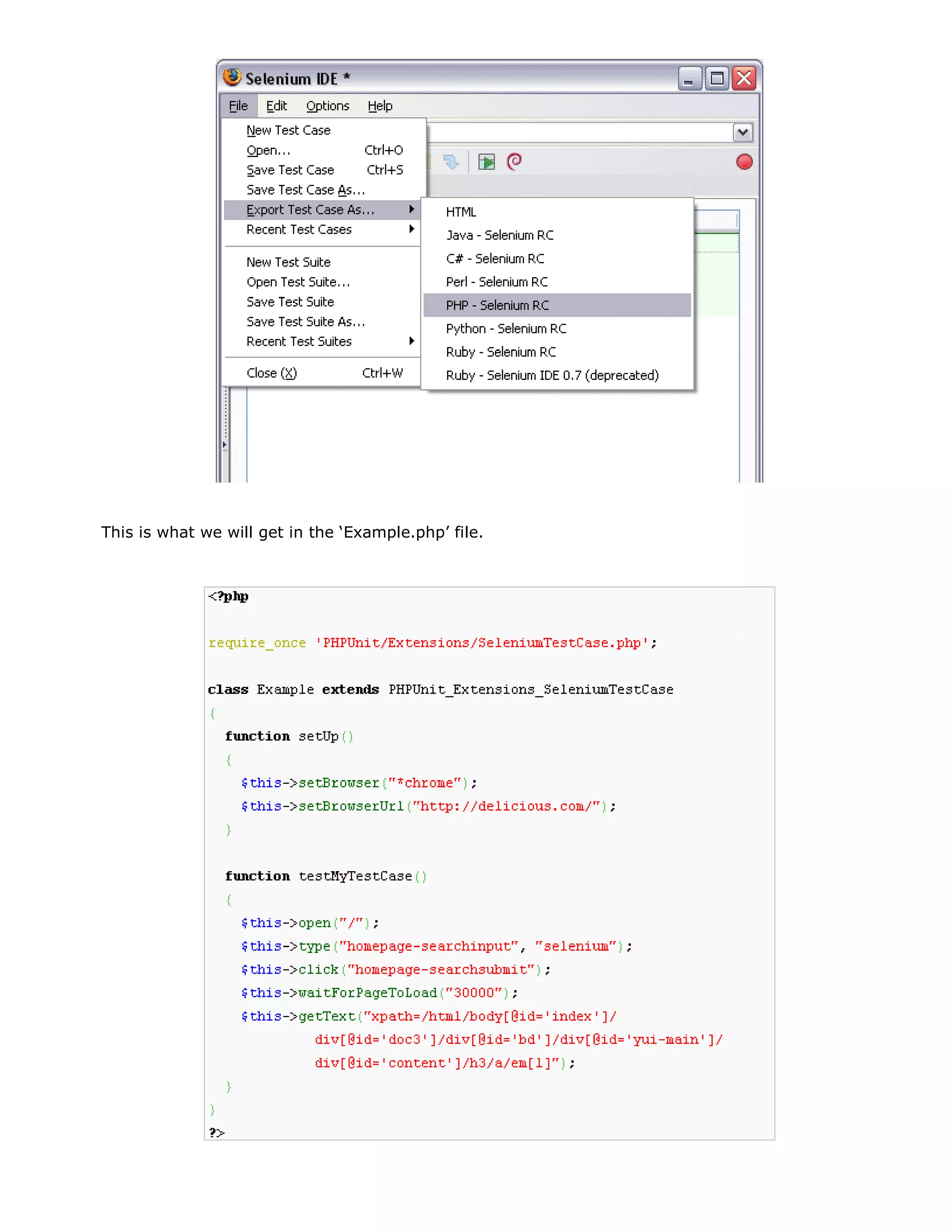Open the Base URL dropdown arrow
This screenshot has height=1232, width=952.
743,132
